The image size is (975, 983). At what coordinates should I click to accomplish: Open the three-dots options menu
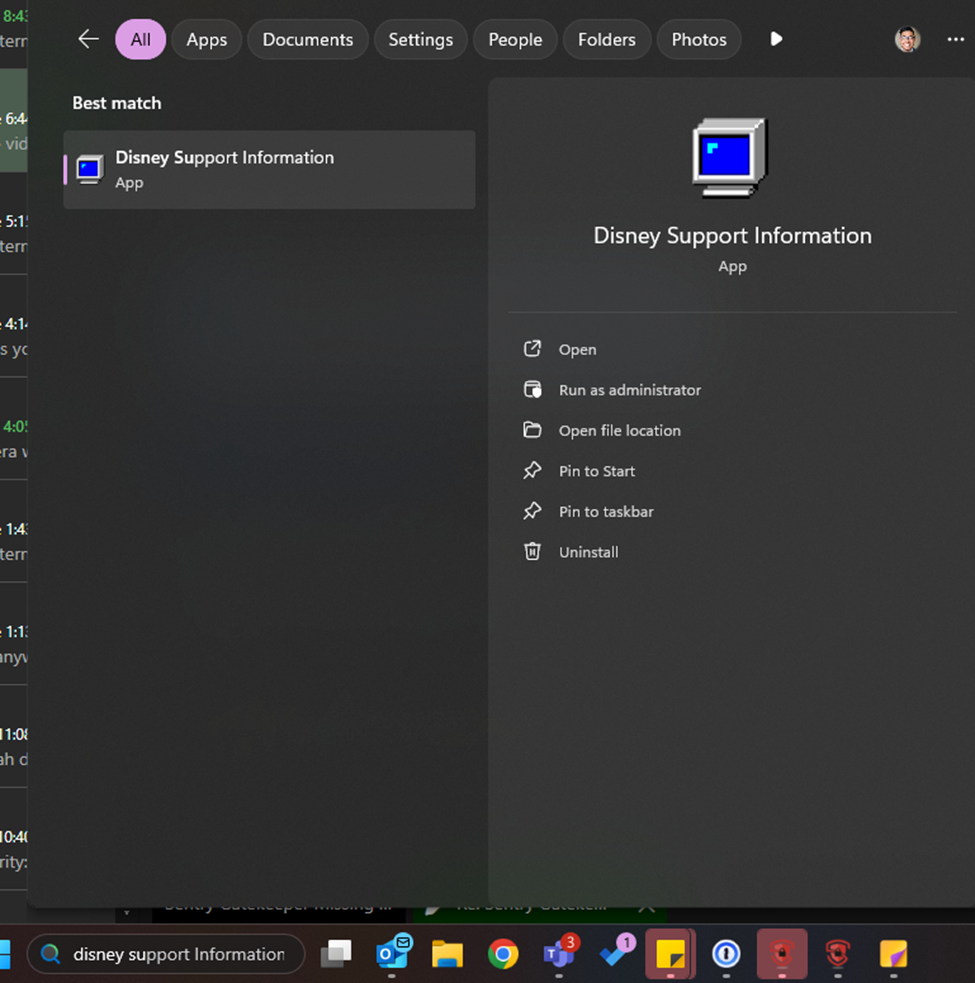tap(954, 39)
